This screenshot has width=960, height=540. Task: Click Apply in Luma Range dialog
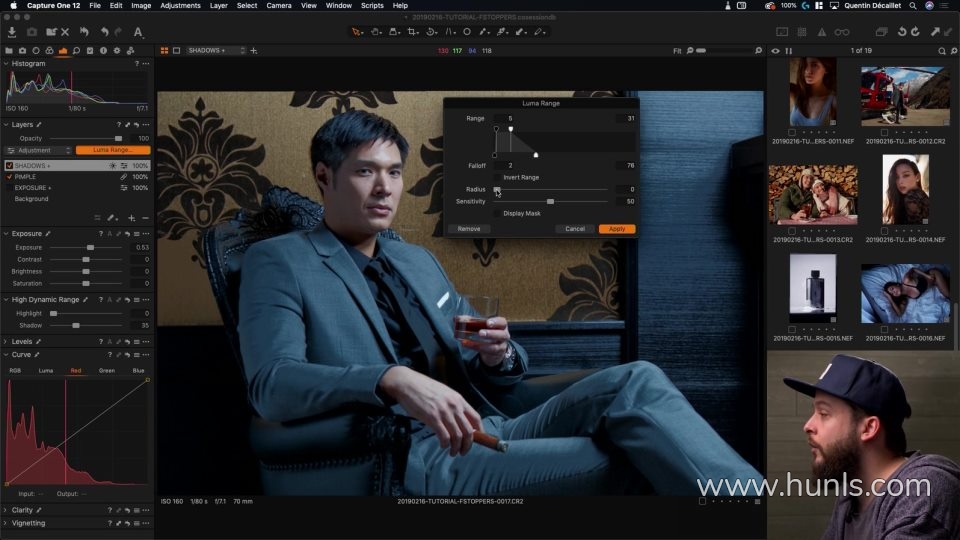coord(617,229)
